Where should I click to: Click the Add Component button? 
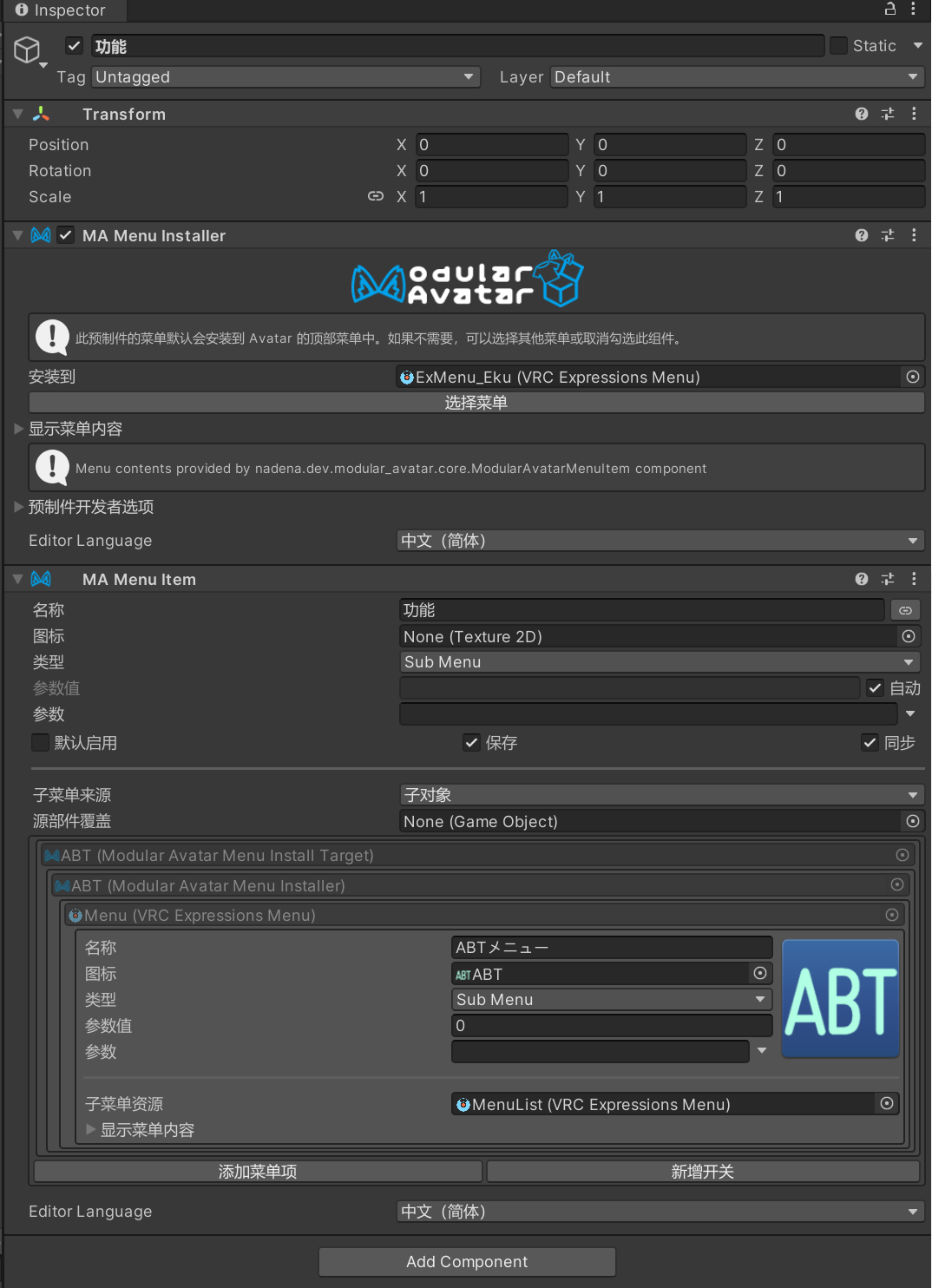click(x=467, y=1261)
